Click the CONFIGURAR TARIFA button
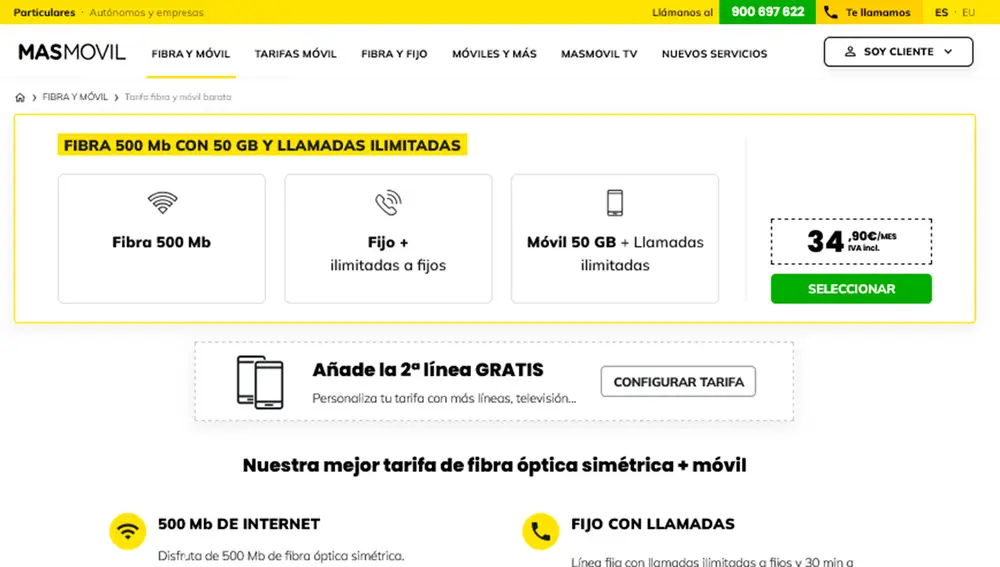The height and width of the screenshot is (567, 1000). coord(678,381)
